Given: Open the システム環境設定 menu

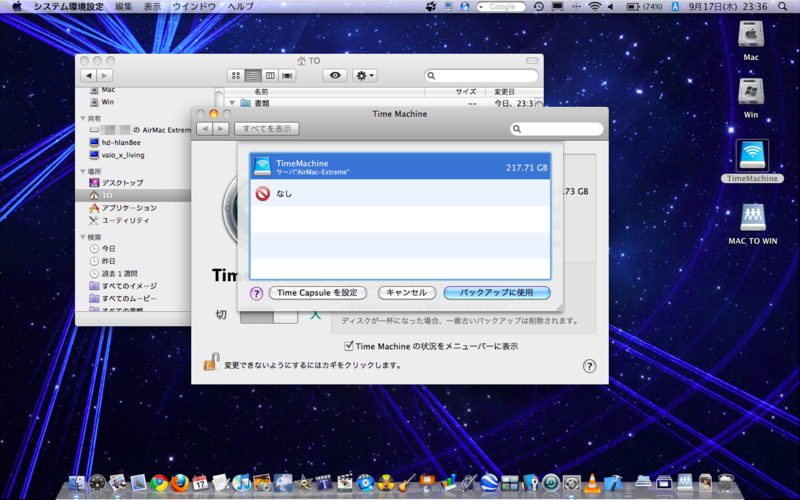Looking at the screenshot, I should pyautogui.click(x=68, y=7).
